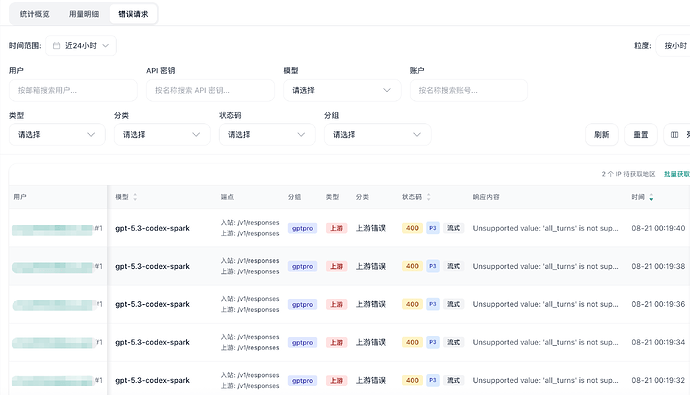The width and height of the screenshot is (690, 395).
Task: Click 400 status badge in 00:19:38 row
Action: pos(412,266)
